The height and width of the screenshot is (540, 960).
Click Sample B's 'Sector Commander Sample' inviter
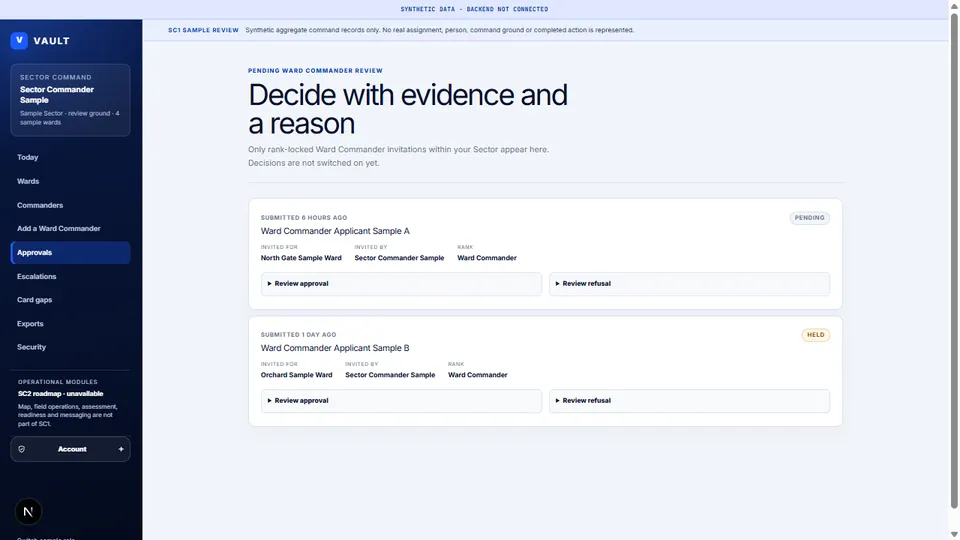click(x=390, y=375)
